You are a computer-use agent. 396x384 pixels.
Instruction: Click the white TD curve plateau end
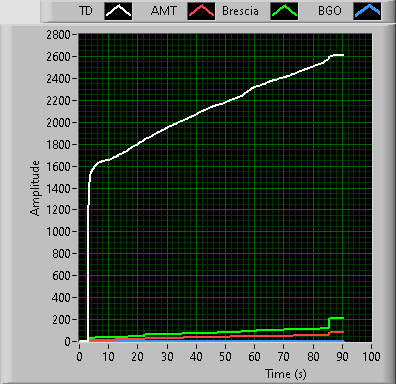(343, 55)
